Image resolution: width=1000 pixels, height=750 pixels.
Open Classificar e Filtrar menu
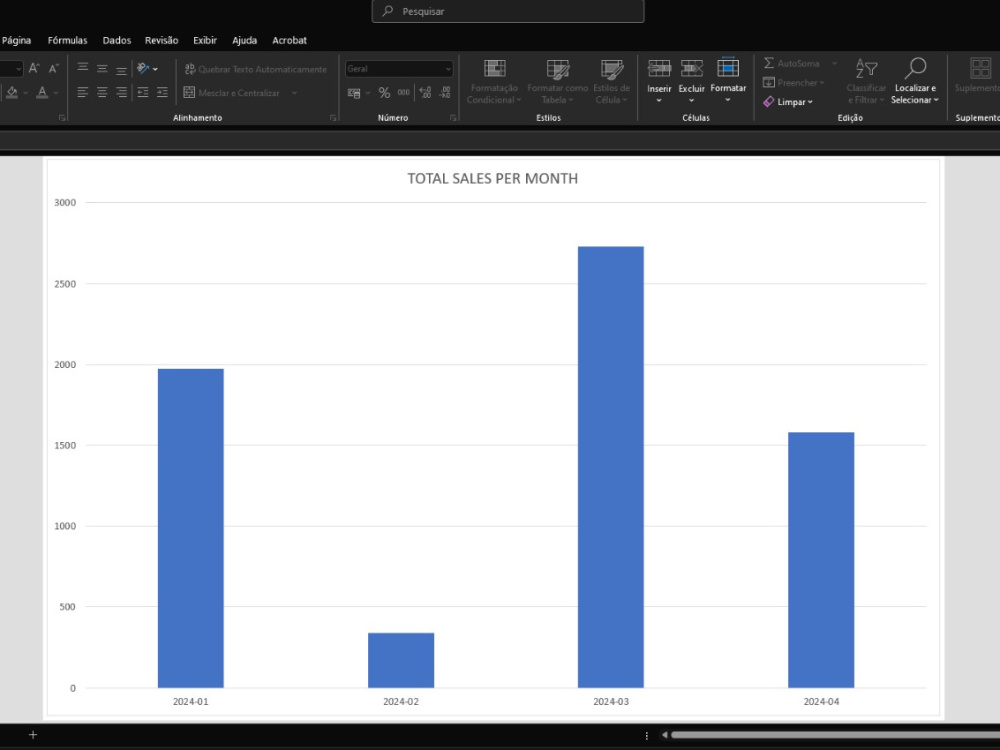point(866,82)
